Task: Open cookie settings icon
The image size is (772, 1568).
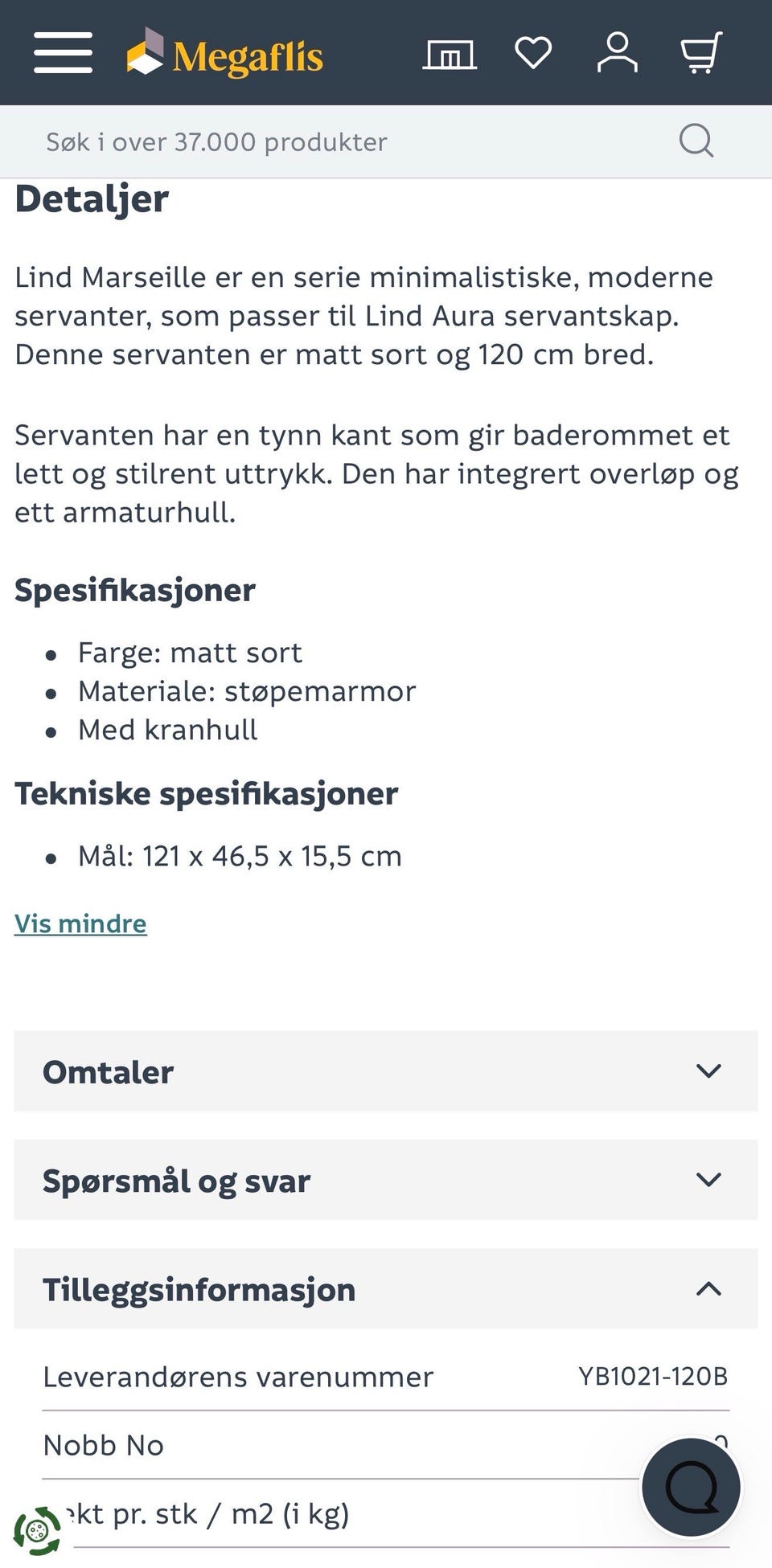Action: 37,1531
